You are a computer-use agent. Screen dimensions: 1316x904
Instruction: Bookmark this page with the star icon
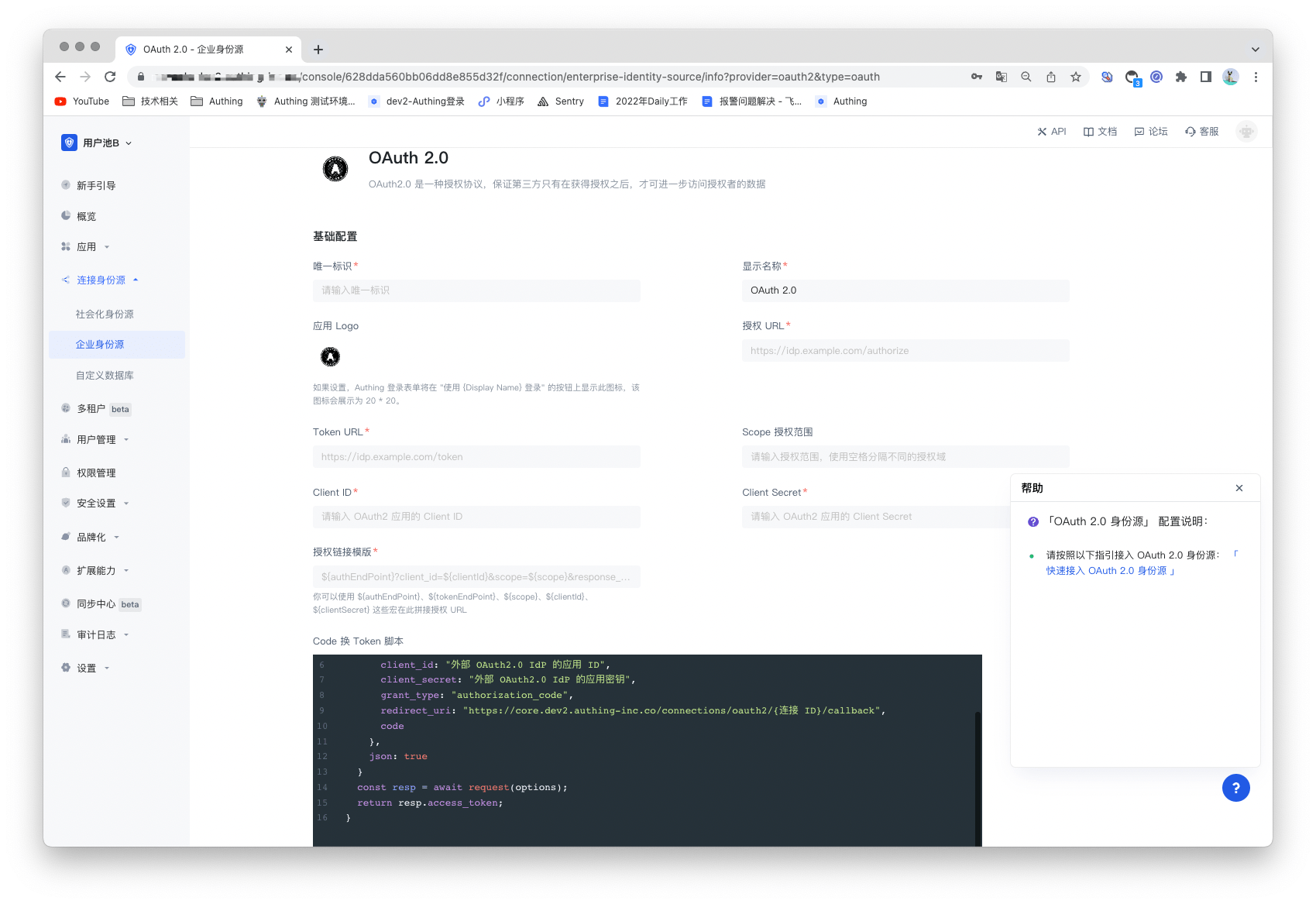click(1076, 77)
